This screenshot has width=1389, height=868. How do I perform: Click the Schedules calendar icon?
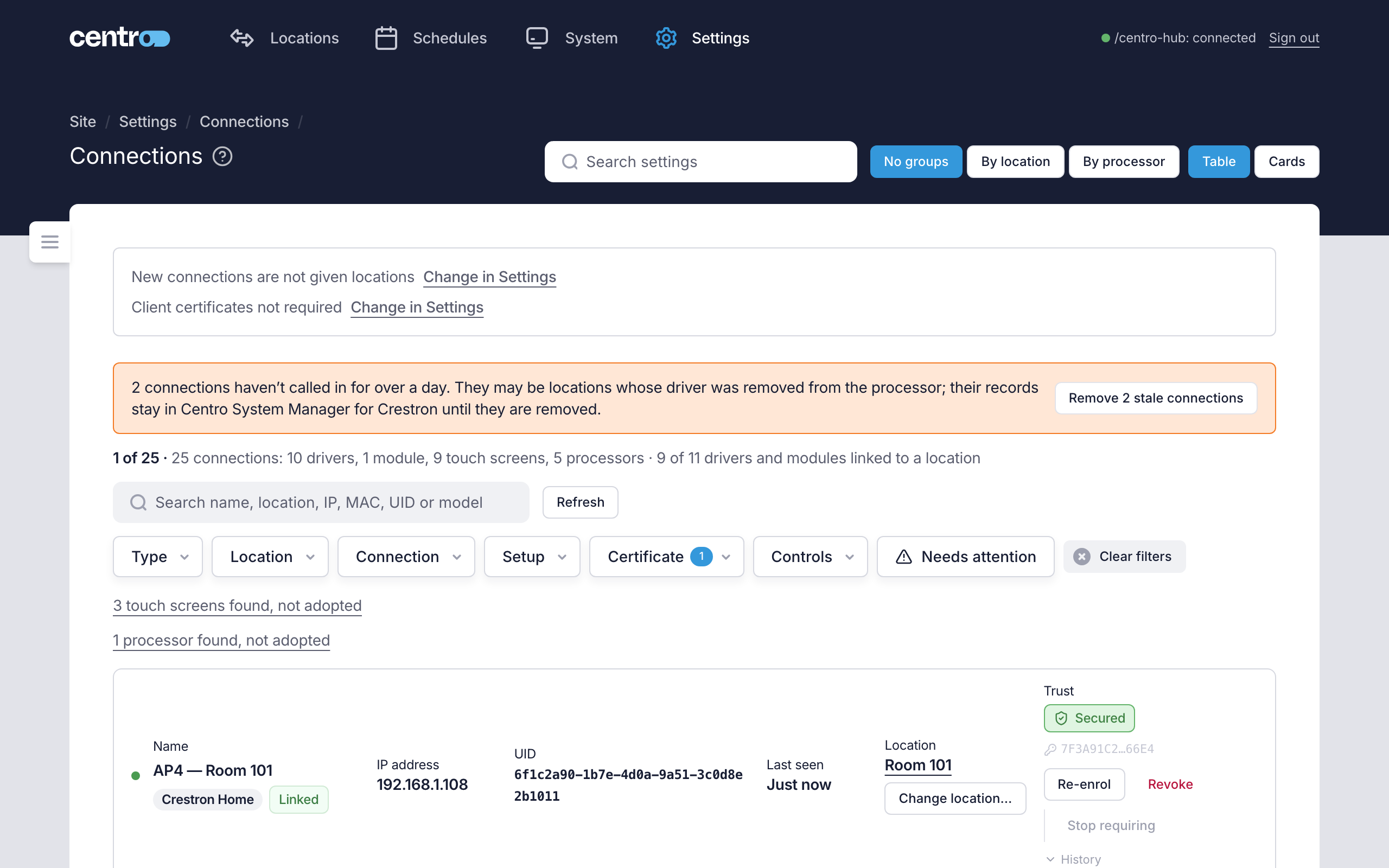click(x=386, y=38)
